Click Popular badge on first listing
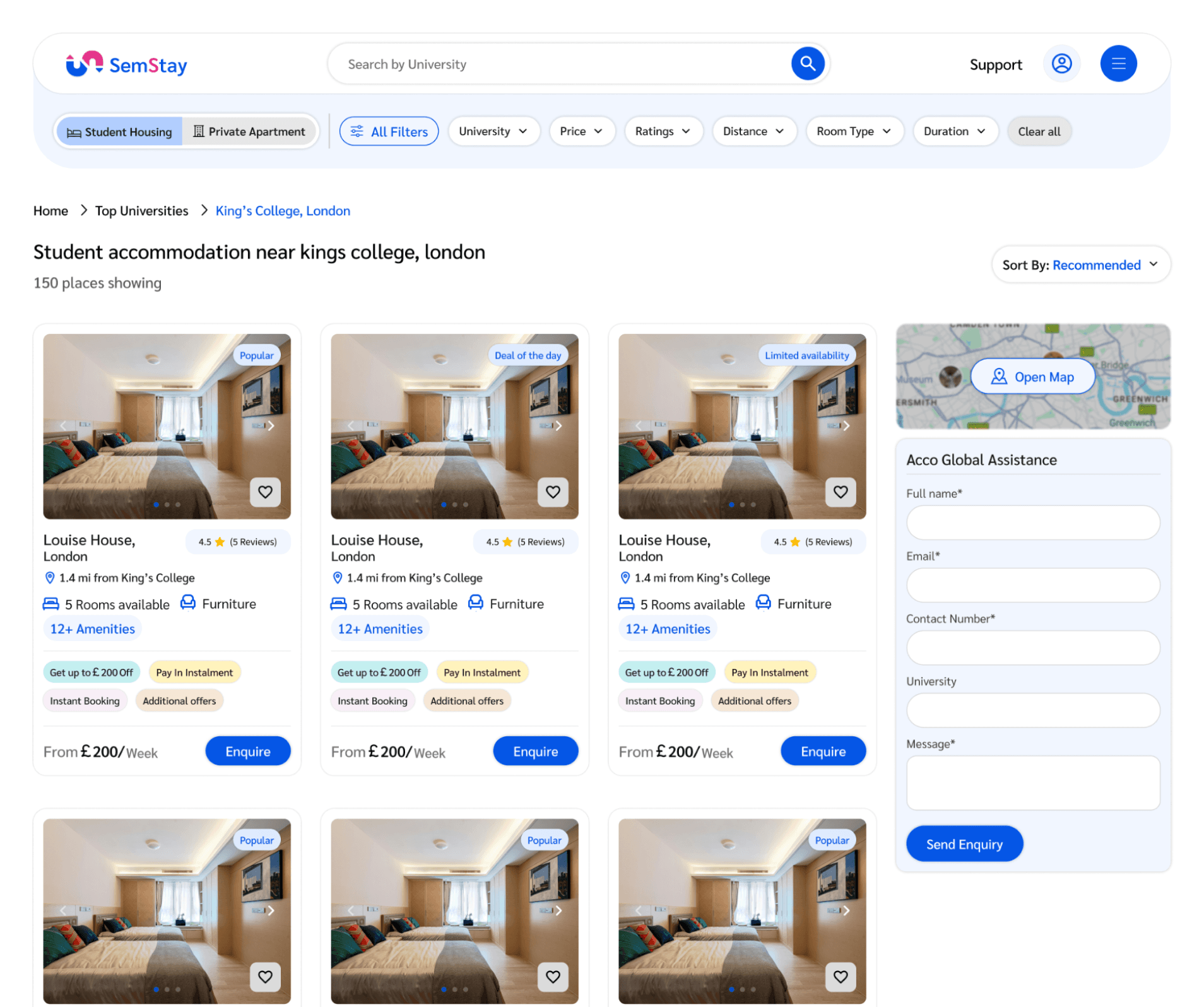This screenshot has height=1007, width=1204. [x=256, y=355]
